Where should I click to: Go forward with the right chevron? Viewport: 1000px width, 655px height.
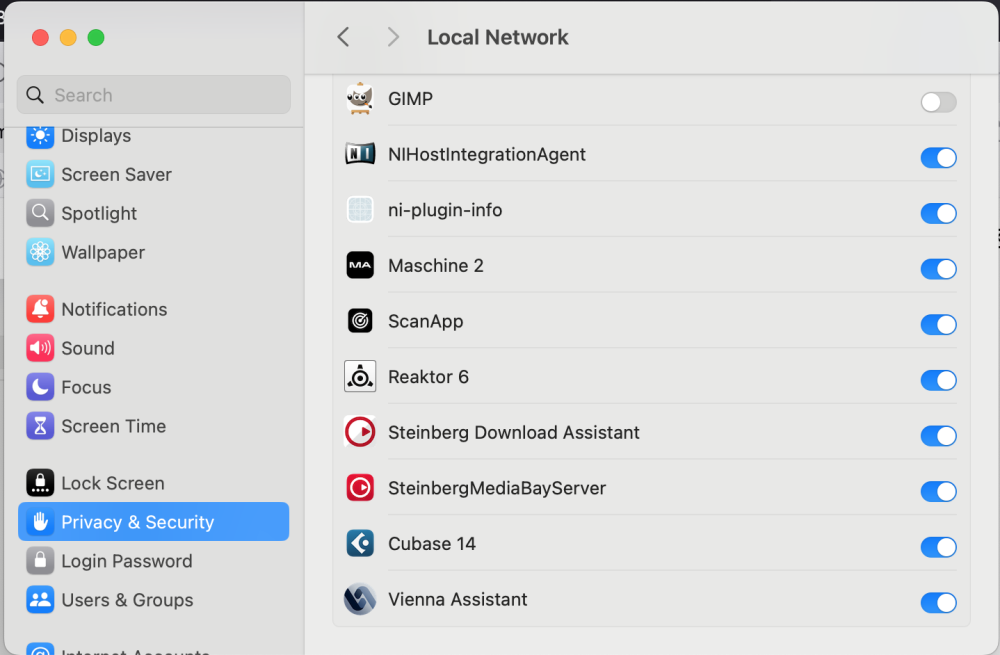(x=393, y=37)
